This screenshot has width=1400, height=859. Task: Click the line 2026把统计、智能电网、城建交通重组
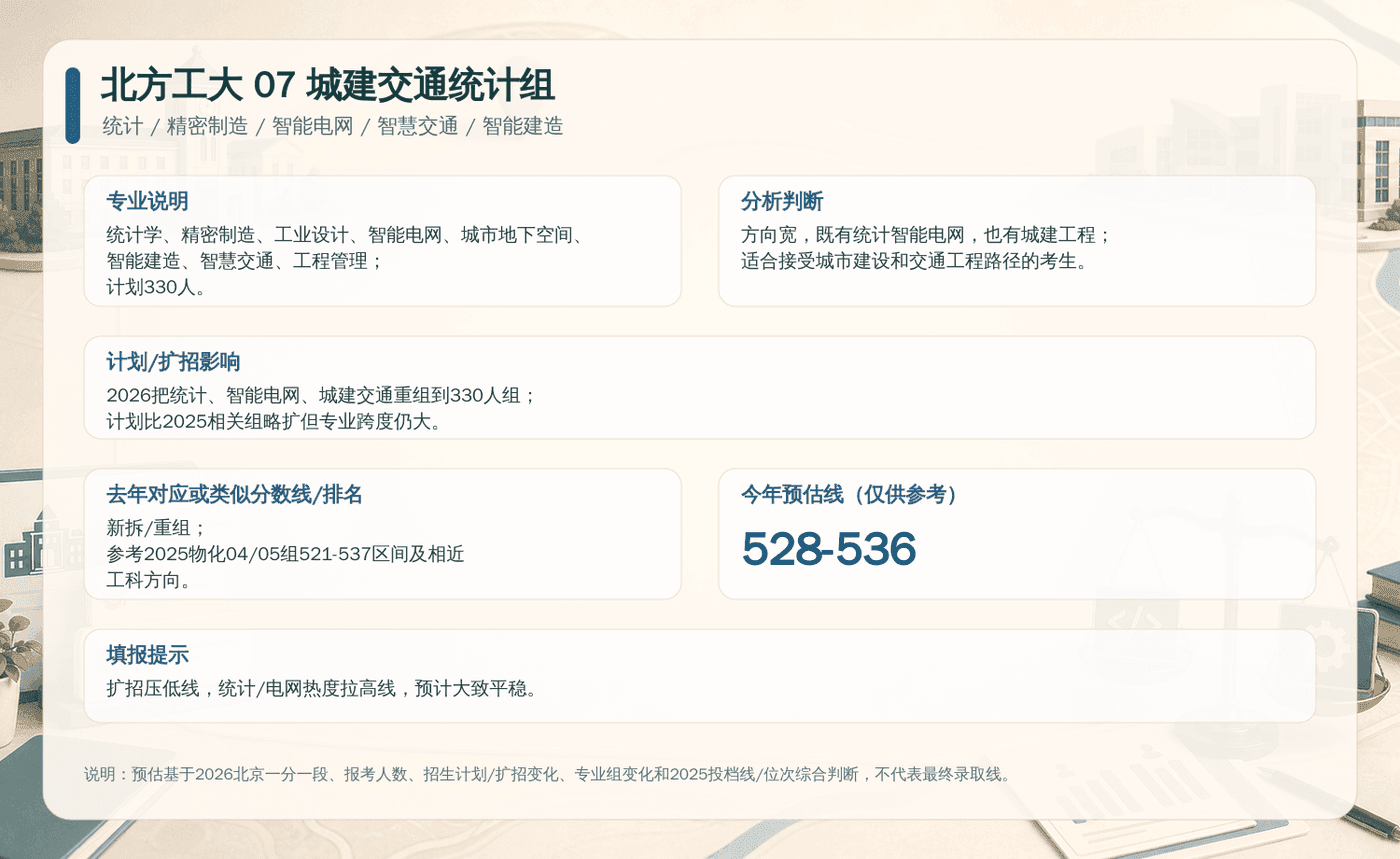pos(322,396)
